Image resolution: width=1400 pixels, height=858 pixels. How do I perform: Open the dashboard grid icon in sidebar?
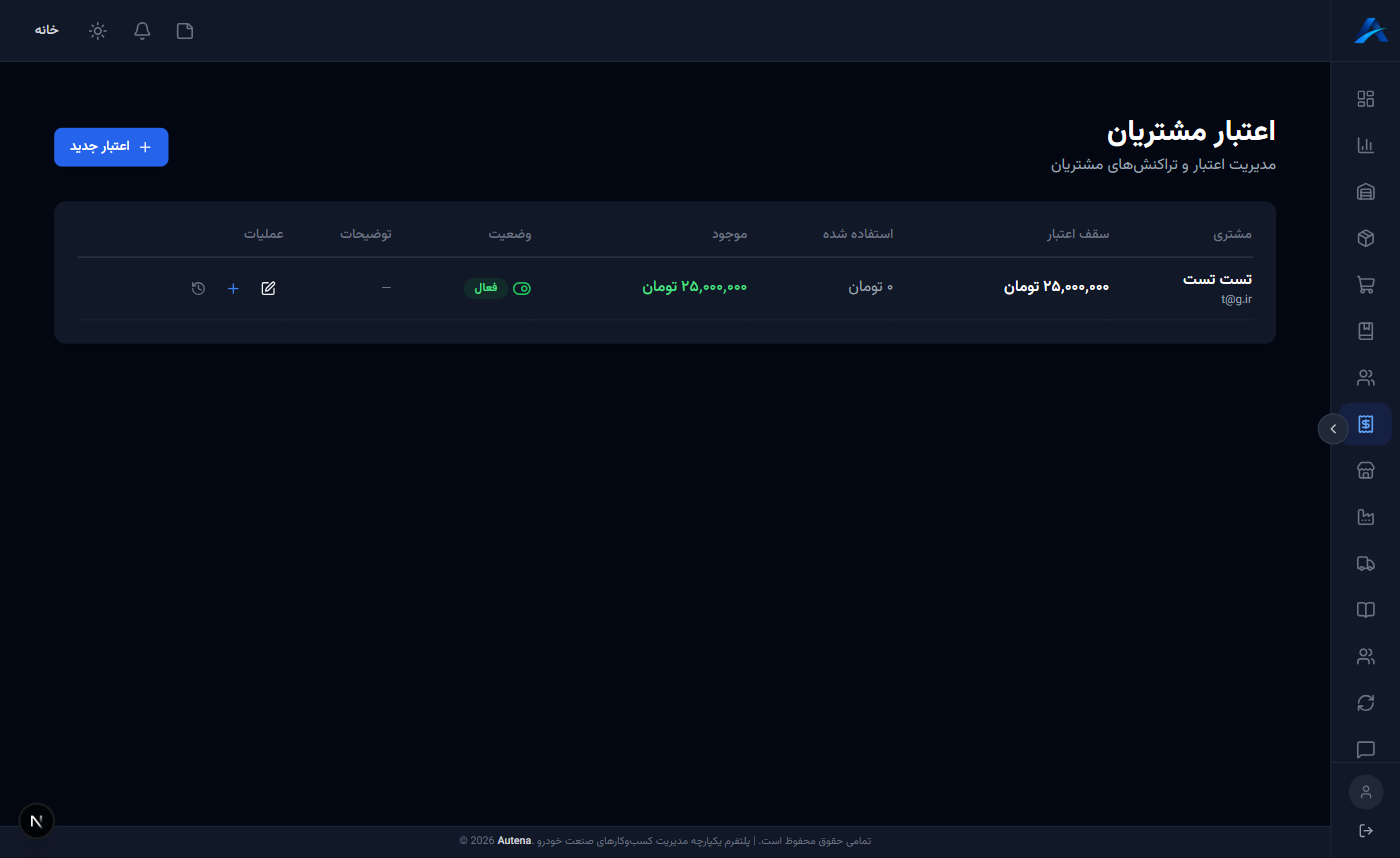click(1365, 98)
